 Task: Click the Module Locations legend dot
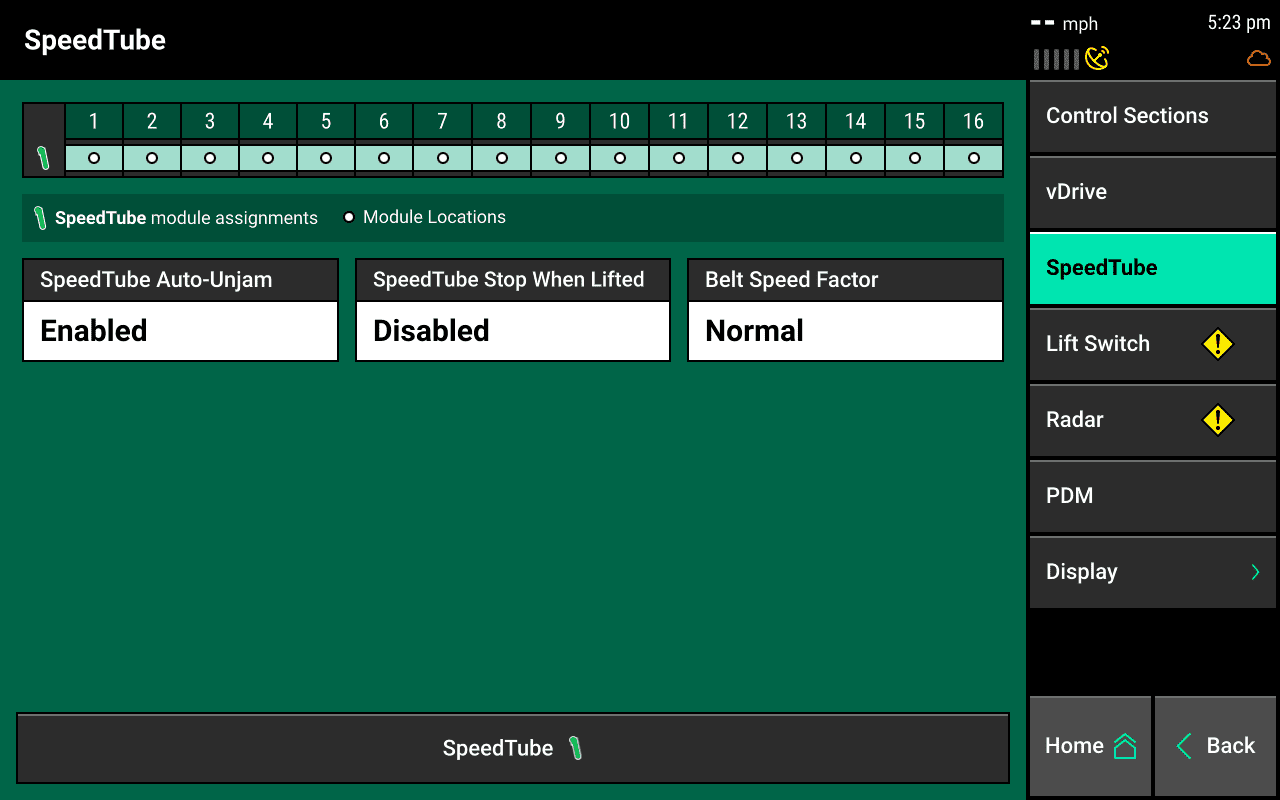[x=349, y=217]
